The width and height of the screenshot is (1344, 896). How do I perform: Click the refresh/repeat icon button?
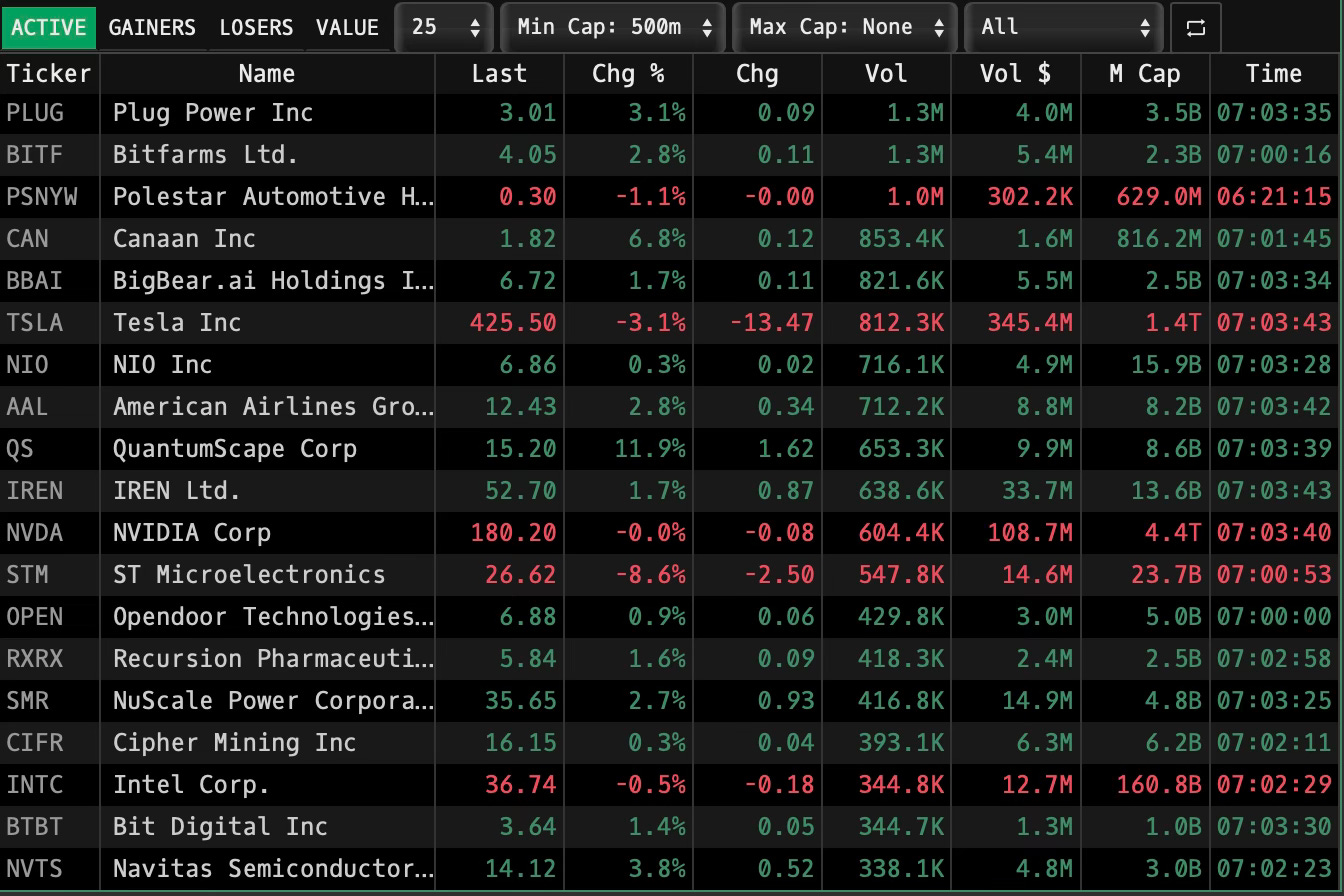pos(1195,27)
